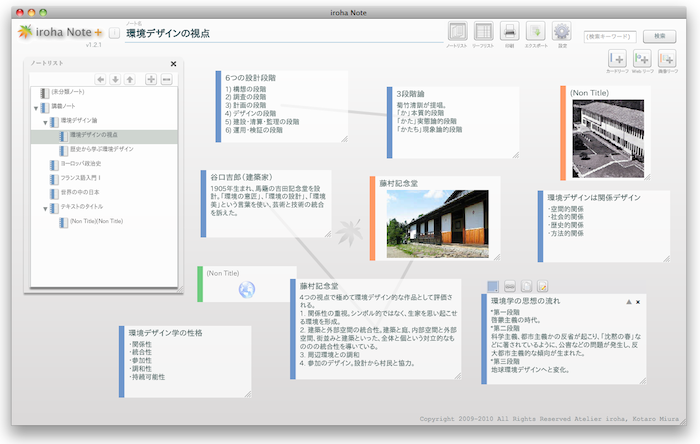The image size is (700, 444).
Task: Select 講義ノート in the tree
Action: point(104,106)
